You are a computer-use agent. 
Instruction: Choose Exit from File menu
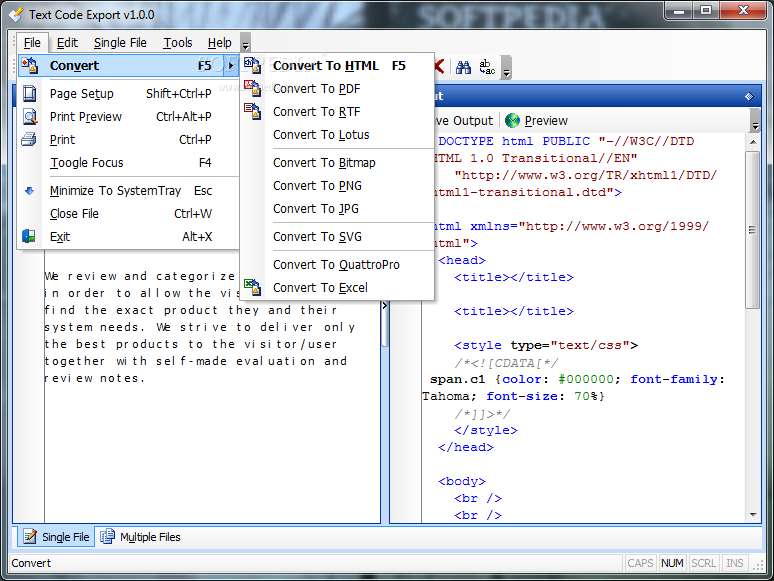pyautogui.click(x=128, y=236)
